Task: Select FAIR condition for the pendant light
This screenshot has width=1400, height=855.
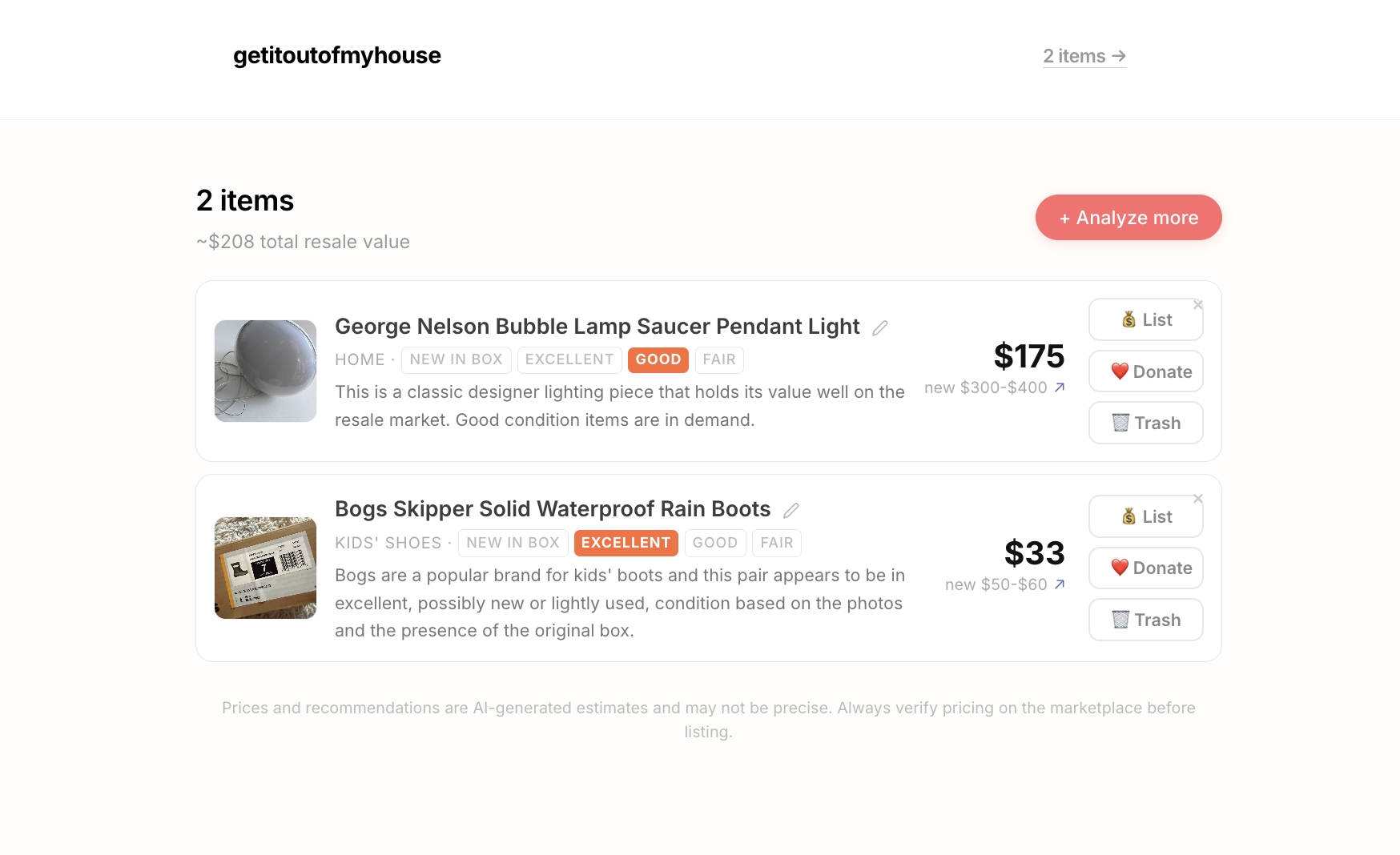Action: (x=719, y=359)
